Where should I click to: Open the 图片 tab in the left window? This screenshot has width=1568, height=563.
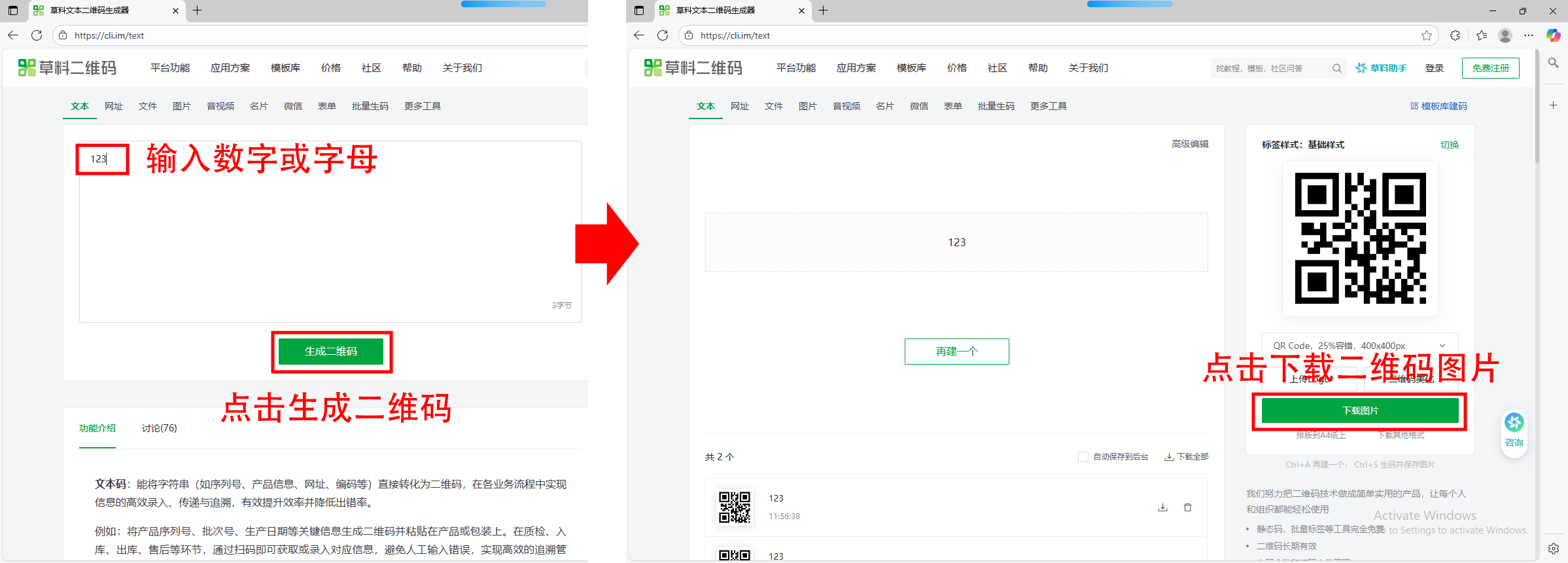[182, 106]
